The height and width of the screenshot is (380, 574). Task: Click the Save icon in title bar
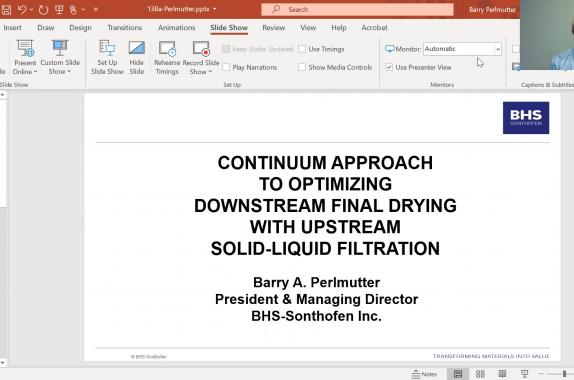point(6,10)
